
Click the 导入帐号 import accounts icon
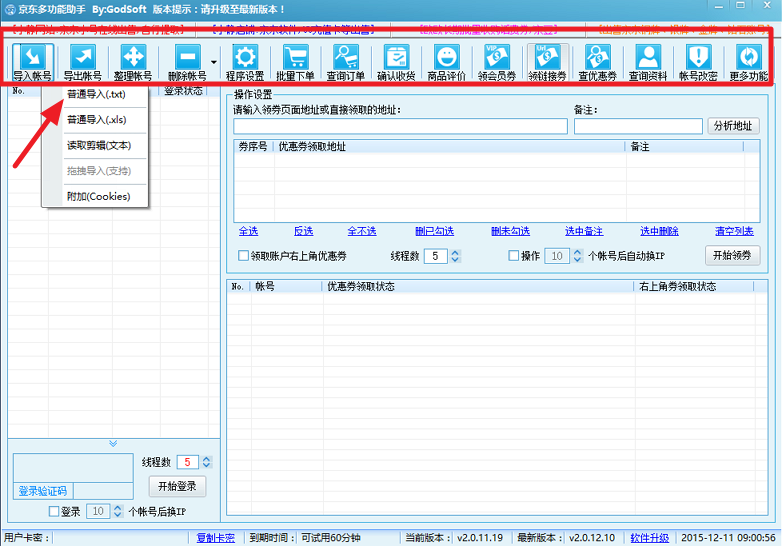32,62
